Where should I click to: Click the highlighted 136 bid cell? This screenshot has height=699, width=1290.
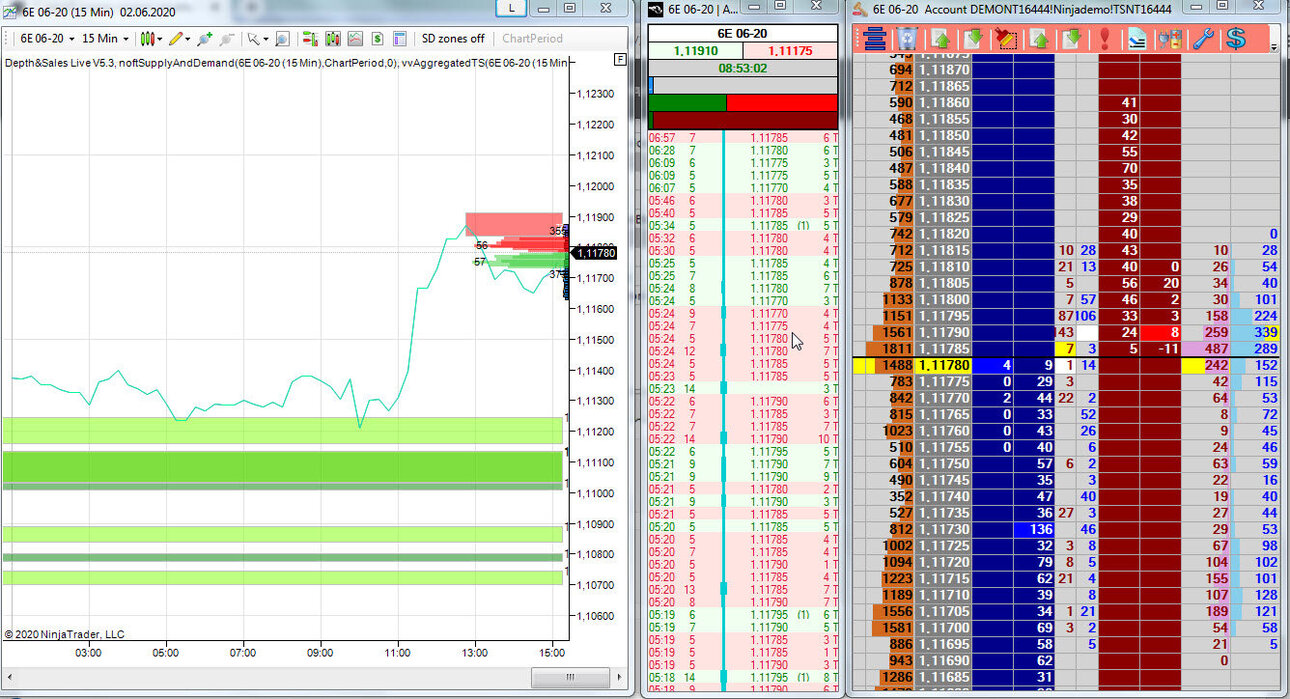pos(1035,529)
